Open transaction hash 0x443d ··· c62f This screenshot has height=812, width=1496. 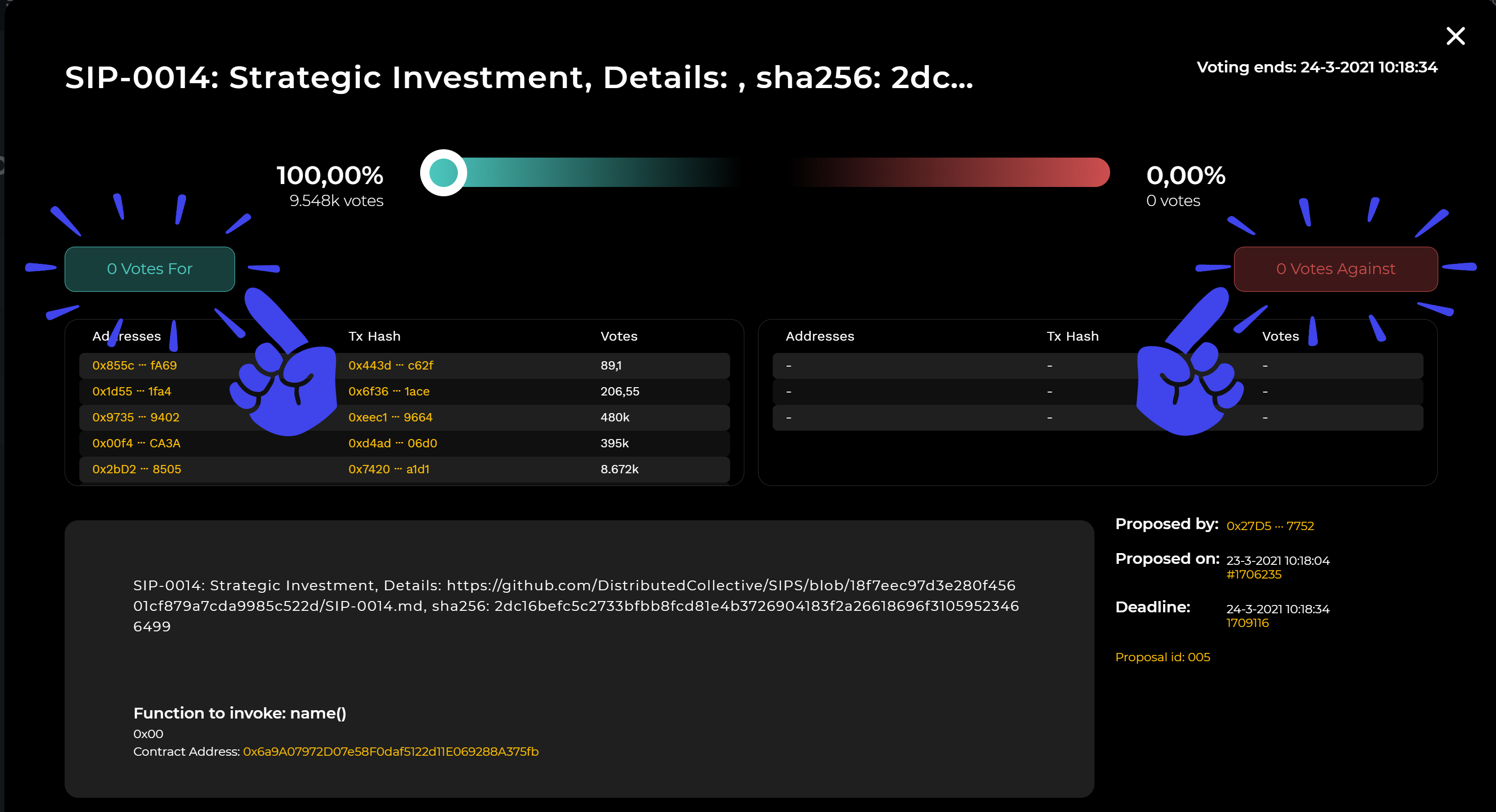pyautogui.click(x=391, y=366)
